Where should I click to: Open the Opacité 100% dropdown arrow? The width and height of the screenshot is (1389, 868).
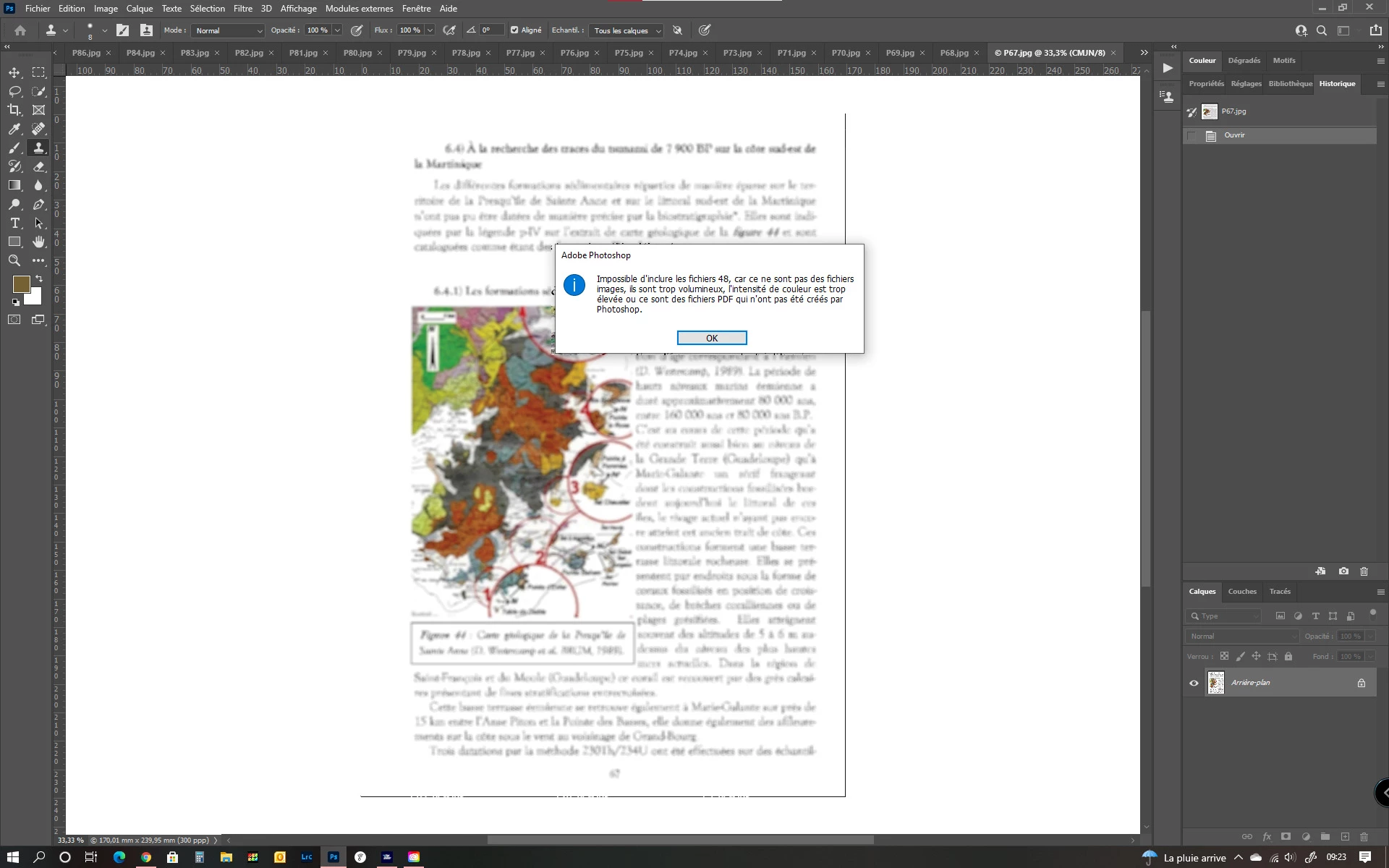(x=337, y=30)
